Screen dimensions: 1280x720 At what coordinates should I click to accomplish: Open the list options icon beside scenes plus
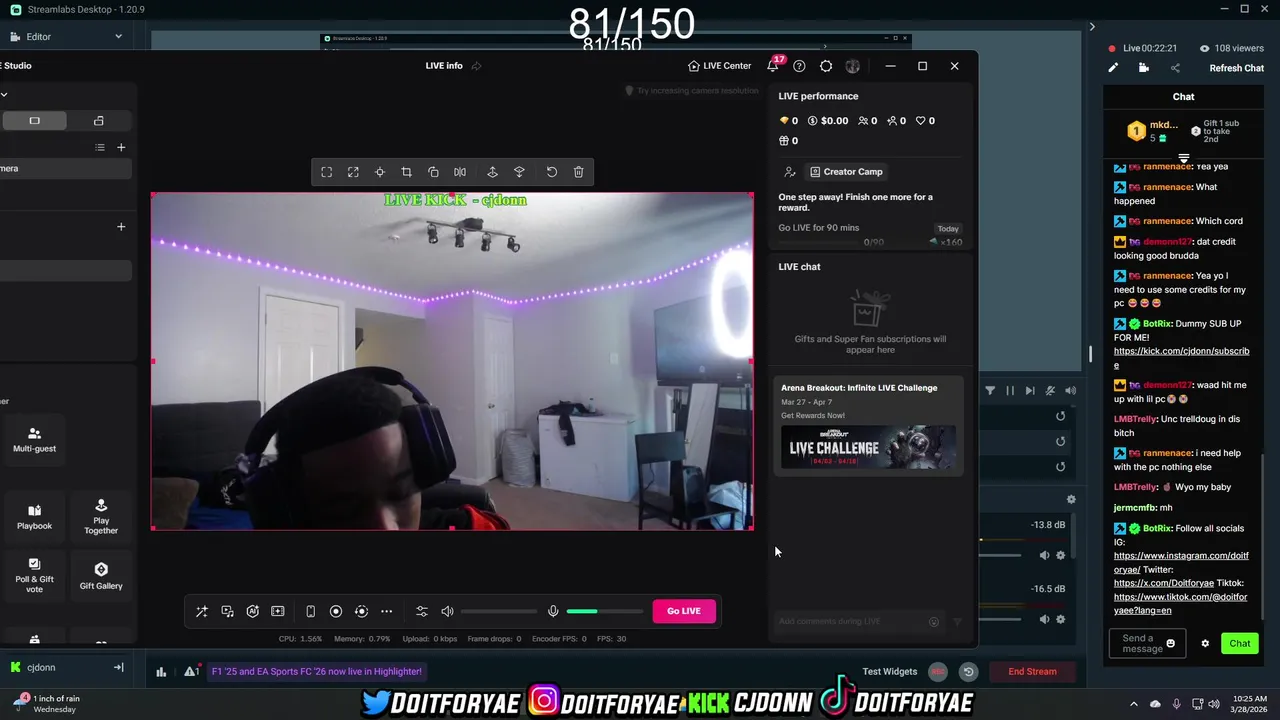[100, 147]
